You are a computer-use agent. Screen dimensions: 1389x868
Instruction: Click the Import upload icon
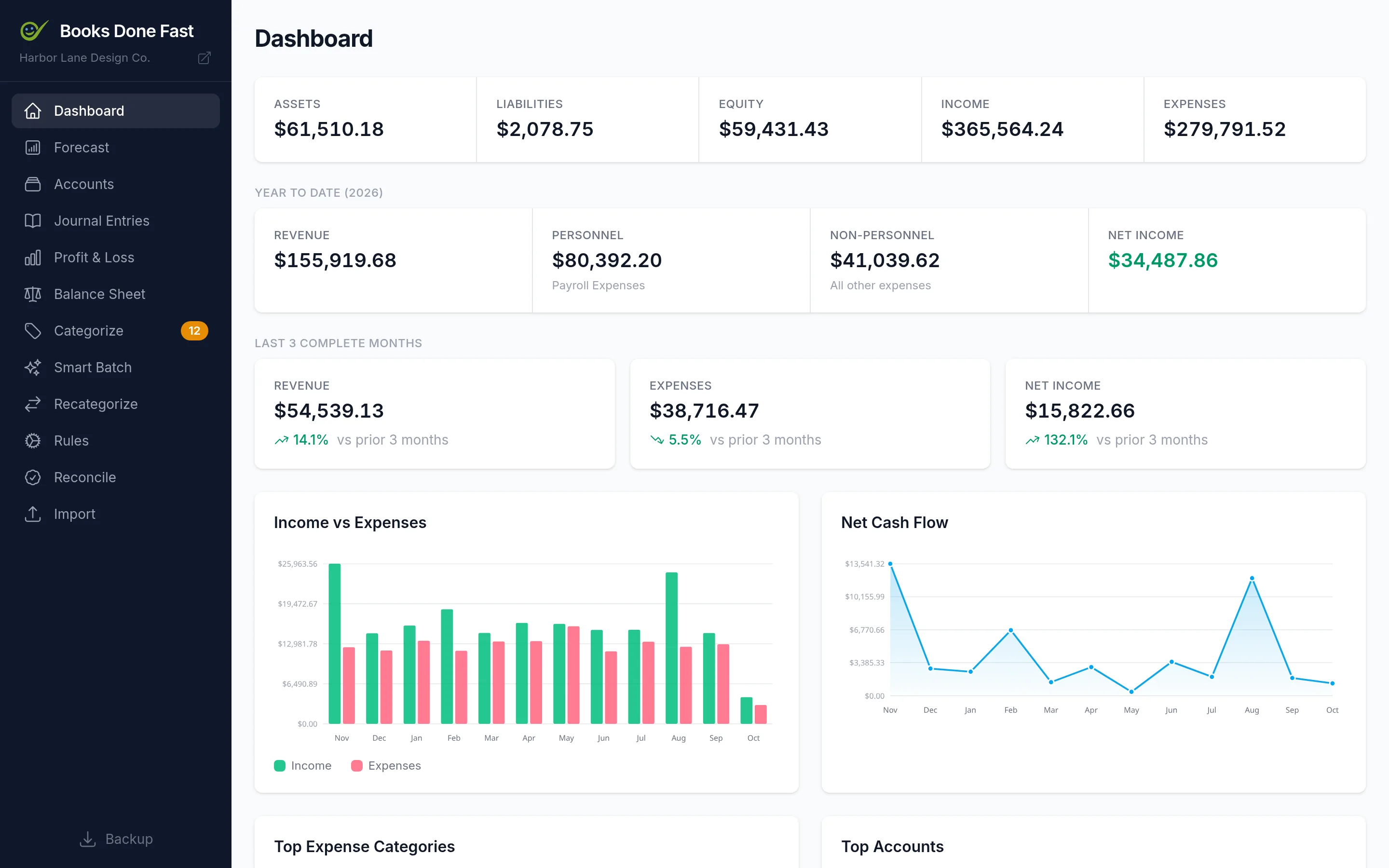(33, 515)
